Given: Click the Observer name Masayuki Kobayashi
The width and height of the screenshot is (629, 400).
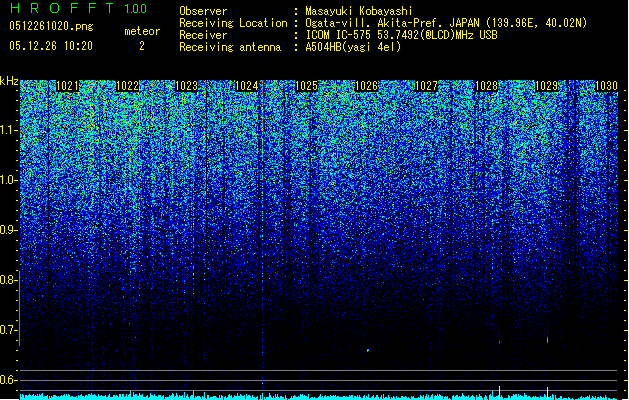Looking at the screenshot, I should coord(359,11).
